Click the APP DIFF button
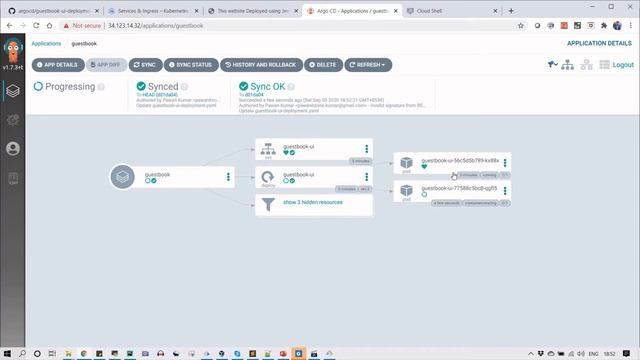 [x=106, y=65]
